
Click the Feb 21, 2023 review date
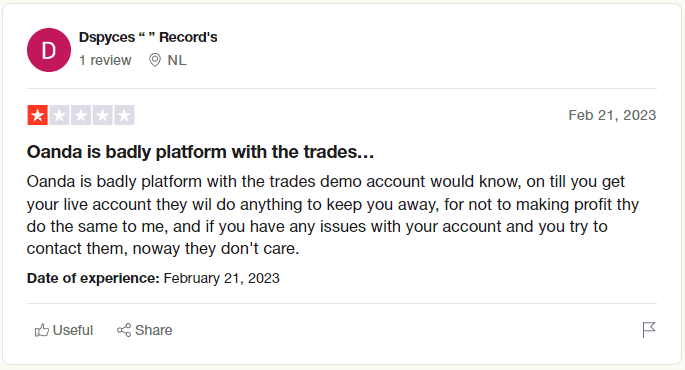[612, 115]
